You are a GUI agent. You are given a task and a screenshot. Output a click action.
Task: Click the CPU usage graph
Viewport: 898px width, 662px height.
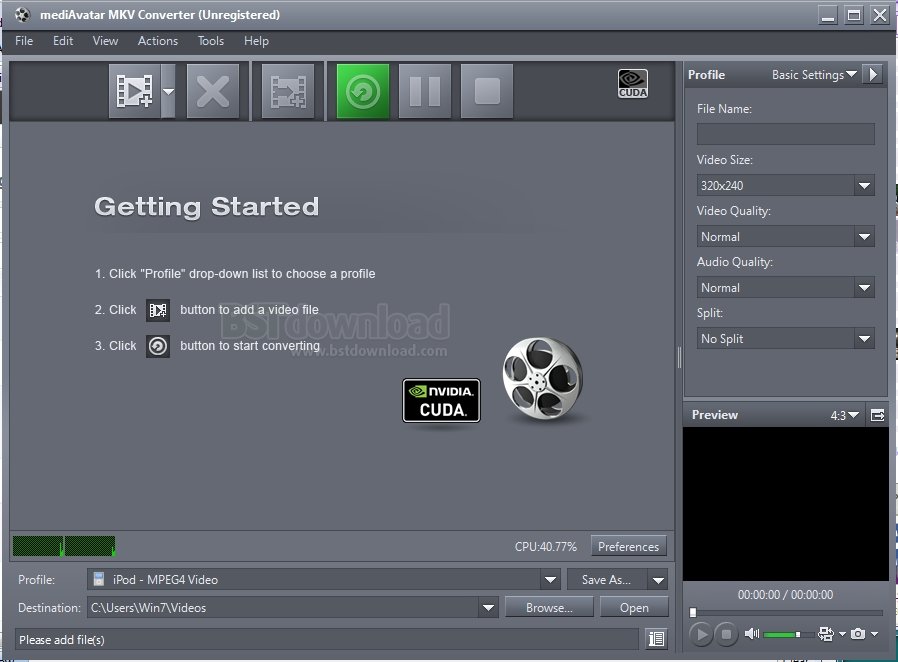point(64,546)
